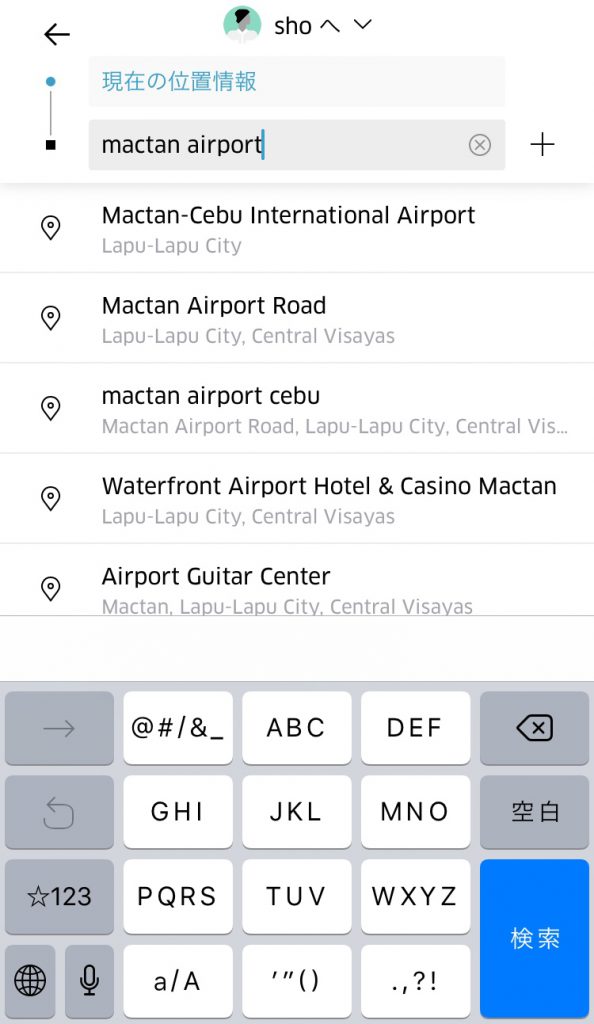Image resolution: width=594 pixels, height=1024 pixels.
Task: Tap the 空白 space key
Action: 535,812
